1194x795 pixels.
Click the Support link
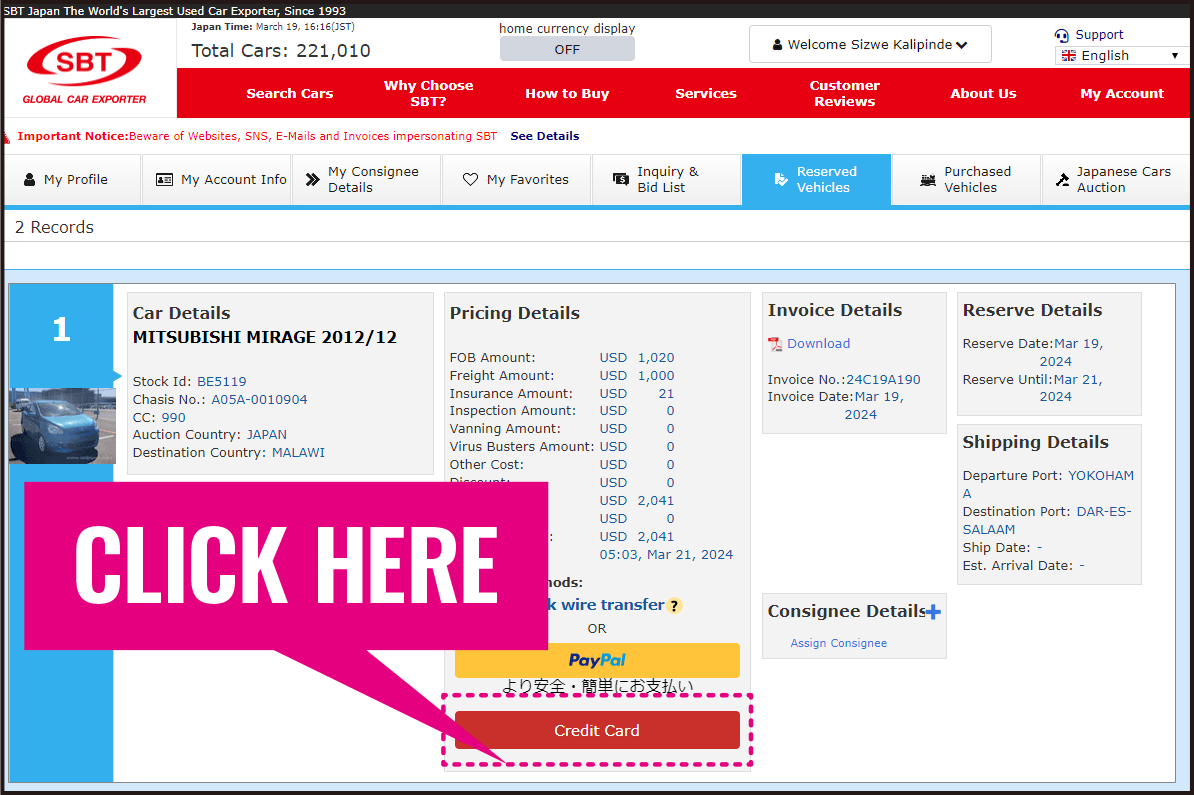[x=1099, y=35]
